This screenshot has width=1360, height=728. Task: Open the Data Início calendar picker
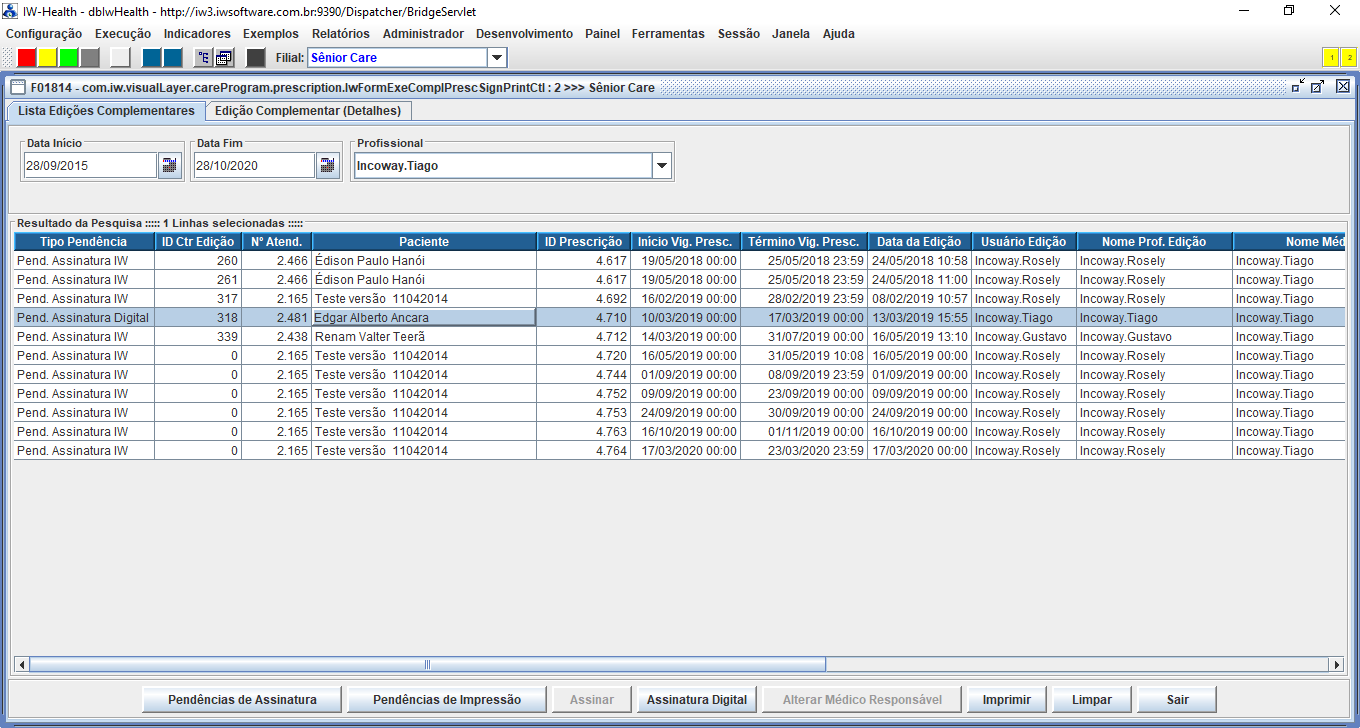(169, 166)
